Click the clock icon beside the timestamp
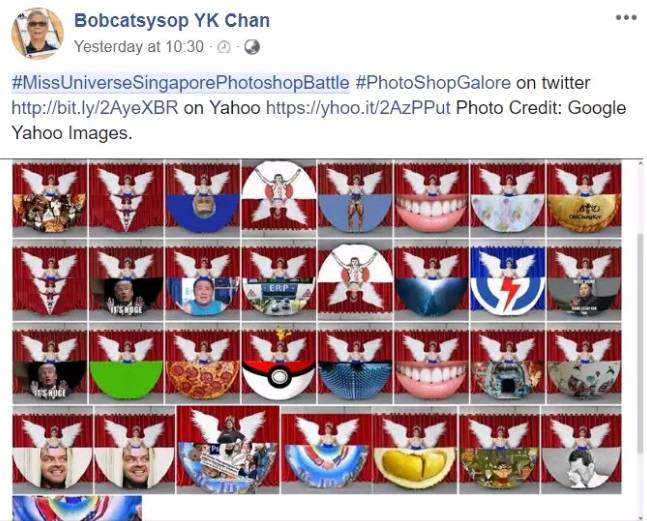The width and height of the screenshot is (647, 521). click(x=223, y=47)
